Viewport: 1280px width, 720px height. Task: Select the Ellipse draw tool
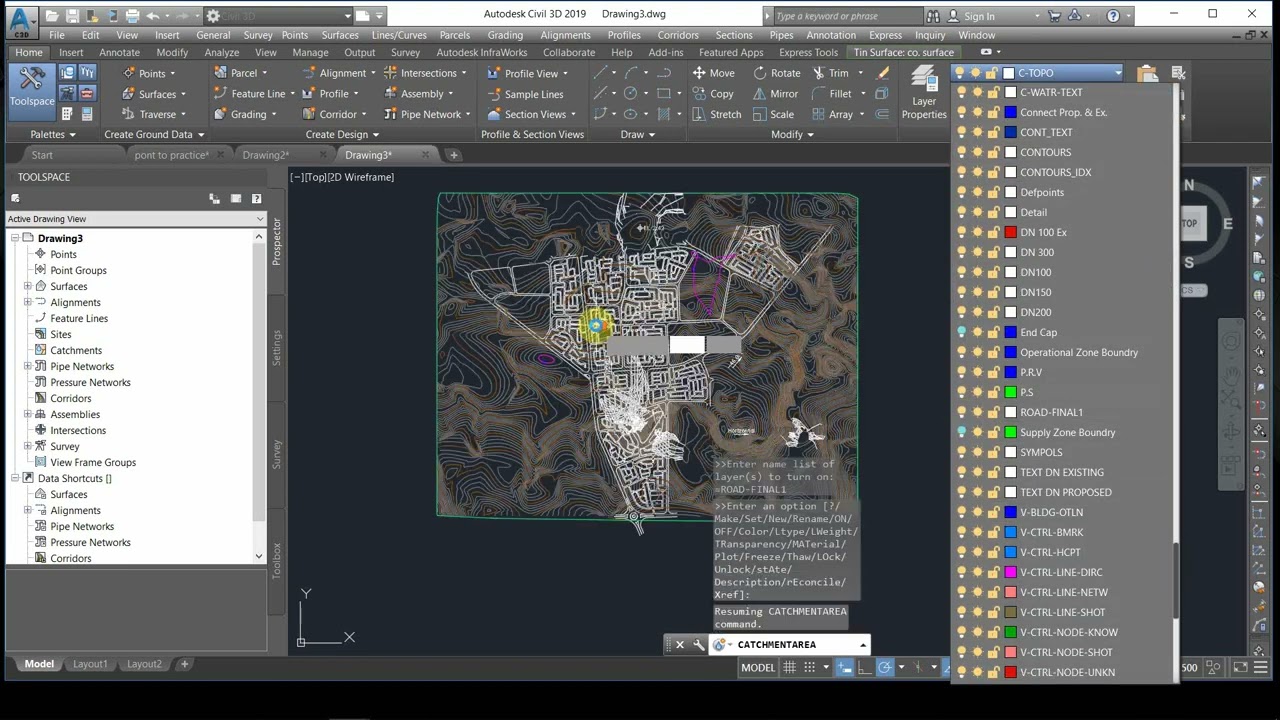click(630, 114)
